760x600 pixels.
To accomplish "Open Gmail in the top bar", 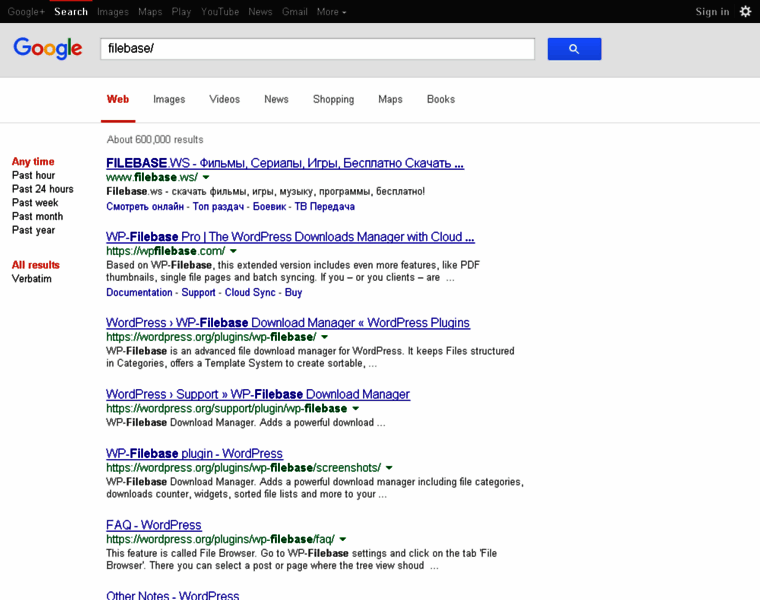I will [x=295, y=12].
